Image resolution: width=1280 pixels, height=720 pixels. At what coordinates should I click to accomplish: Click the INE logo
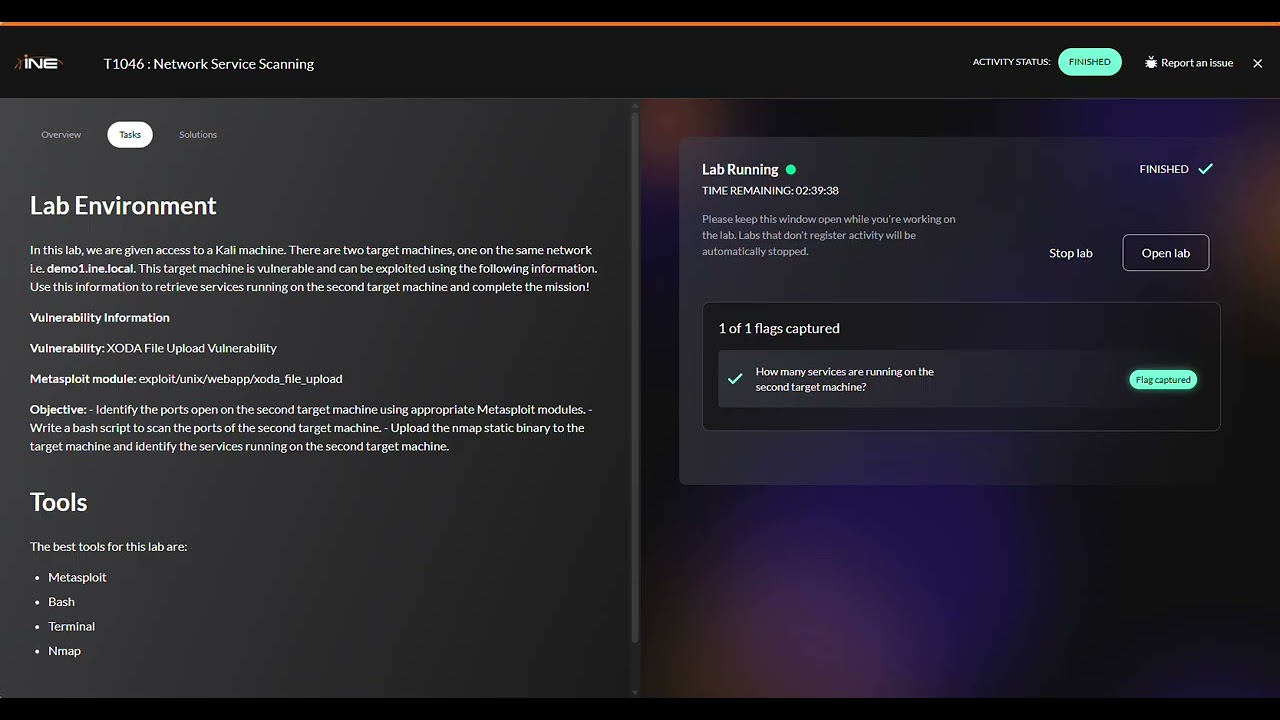click(38, 63)
